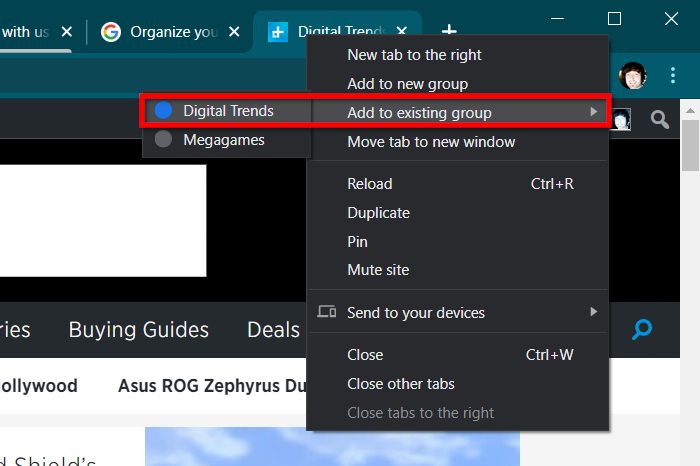This screenshot has height=466, width=700.
Task: Click the white ad banner box
Action: click(x=103, y=221)
